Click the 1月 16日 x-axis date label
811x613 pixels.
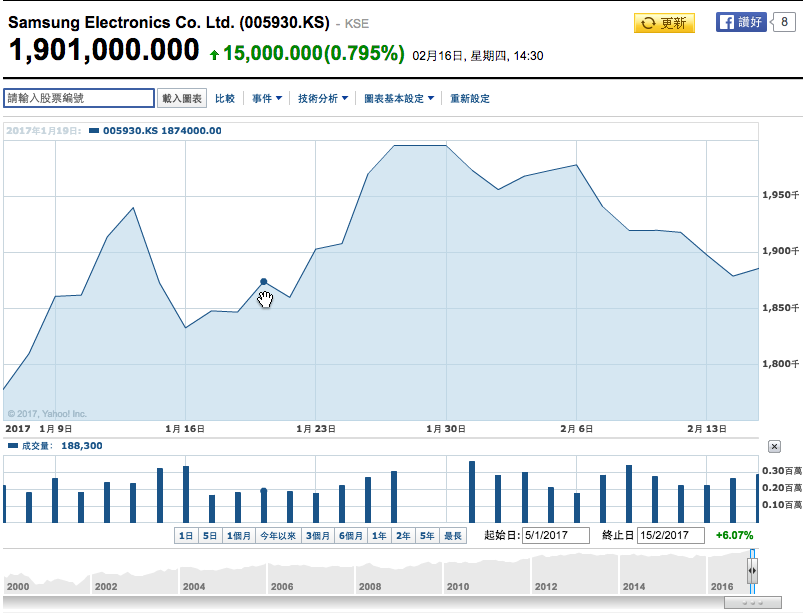point(185,429)
